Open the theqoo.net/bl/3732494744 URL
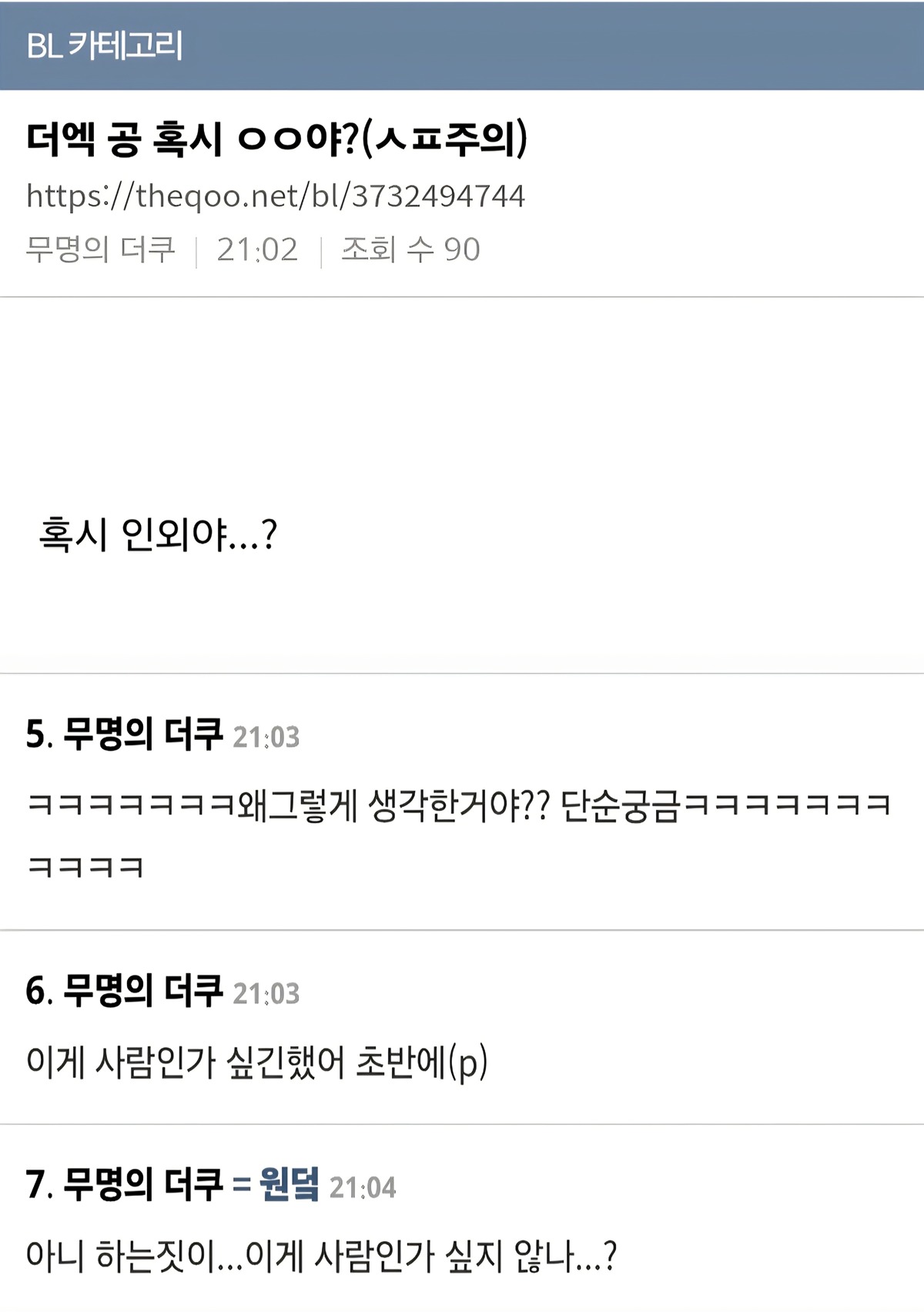 [x=276, y=196]
